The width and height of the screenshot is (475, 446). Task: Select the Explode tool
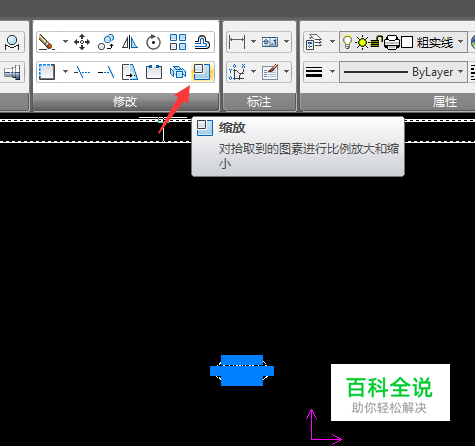pyautogui.click(x=178, y=72)
